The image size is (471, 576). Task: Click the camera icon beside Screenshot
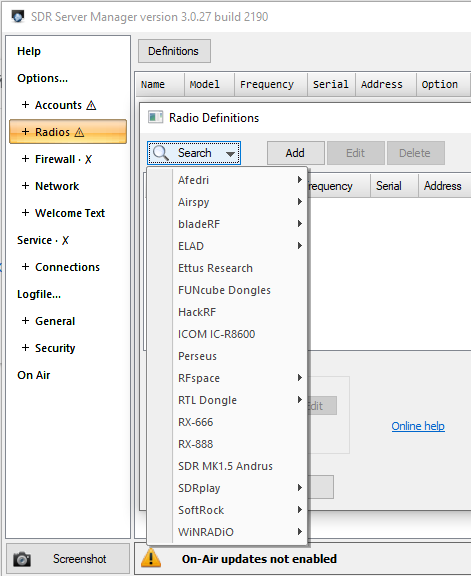(x=22, y=559)
